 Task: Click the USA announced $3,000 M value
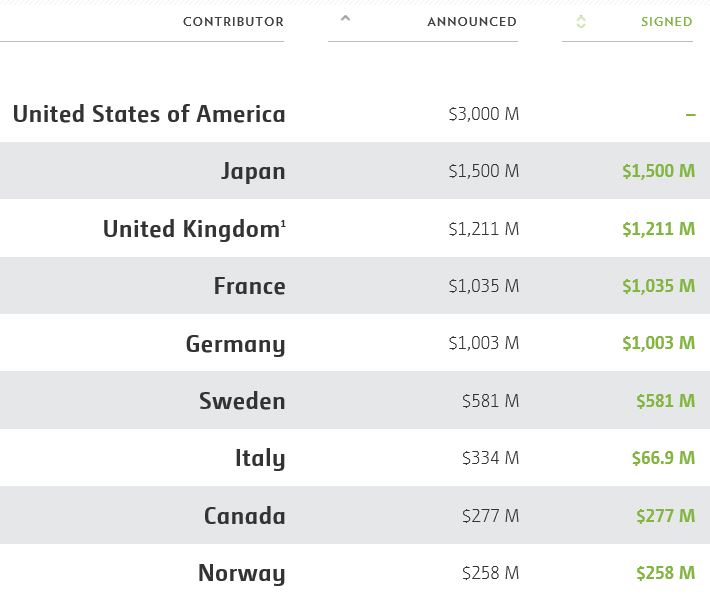pyautogui.click(x=483, y=114)
